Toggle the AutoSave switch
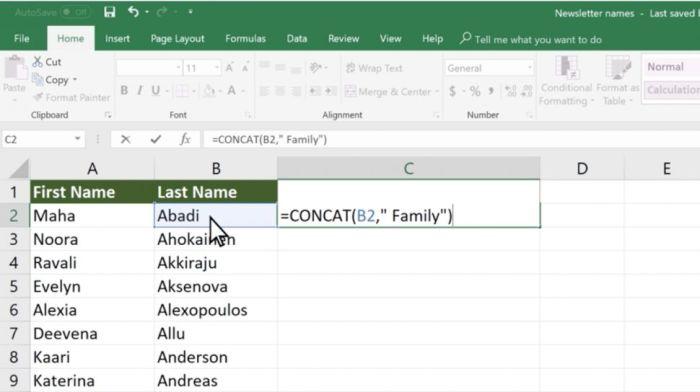The image size is (700, 392). click(x=75, y=13)
